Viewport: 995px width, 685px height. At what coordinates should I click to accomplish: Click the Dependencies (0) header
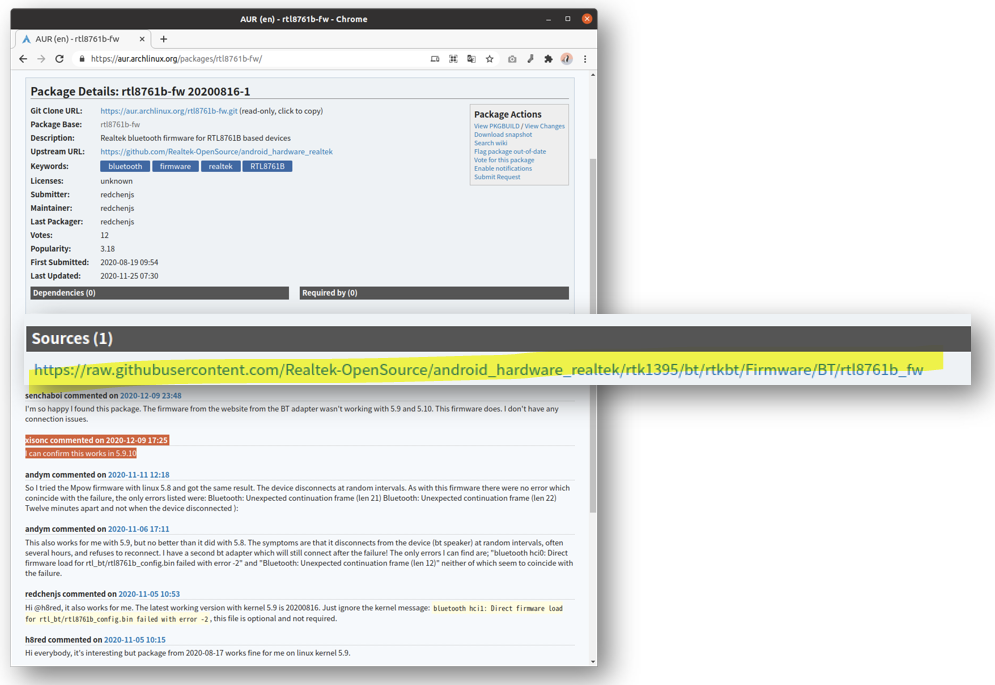pos(159,293)
